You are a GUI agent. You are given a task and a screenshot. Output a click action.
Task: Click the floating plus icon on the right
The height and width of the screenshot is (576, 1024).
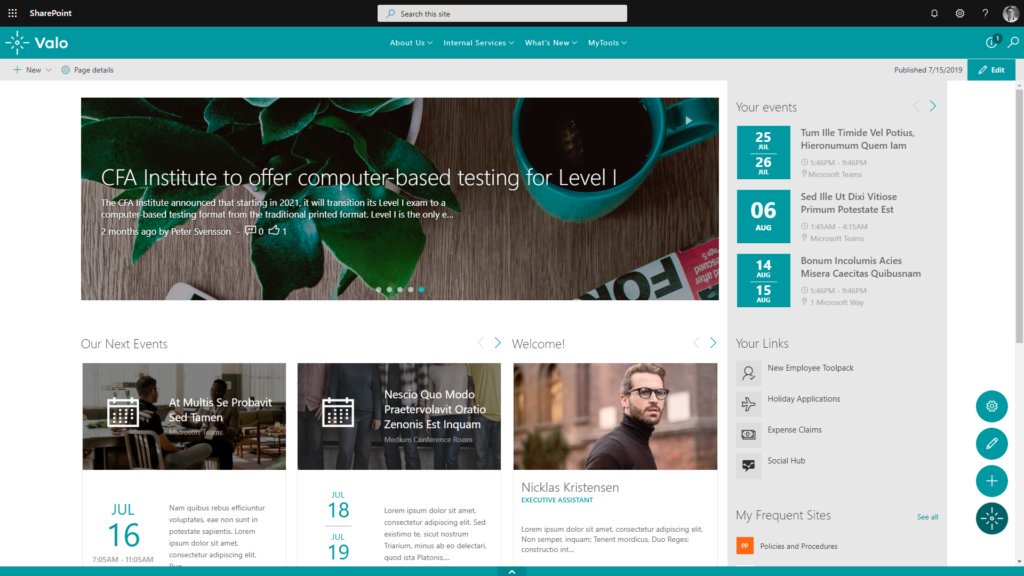991,481
